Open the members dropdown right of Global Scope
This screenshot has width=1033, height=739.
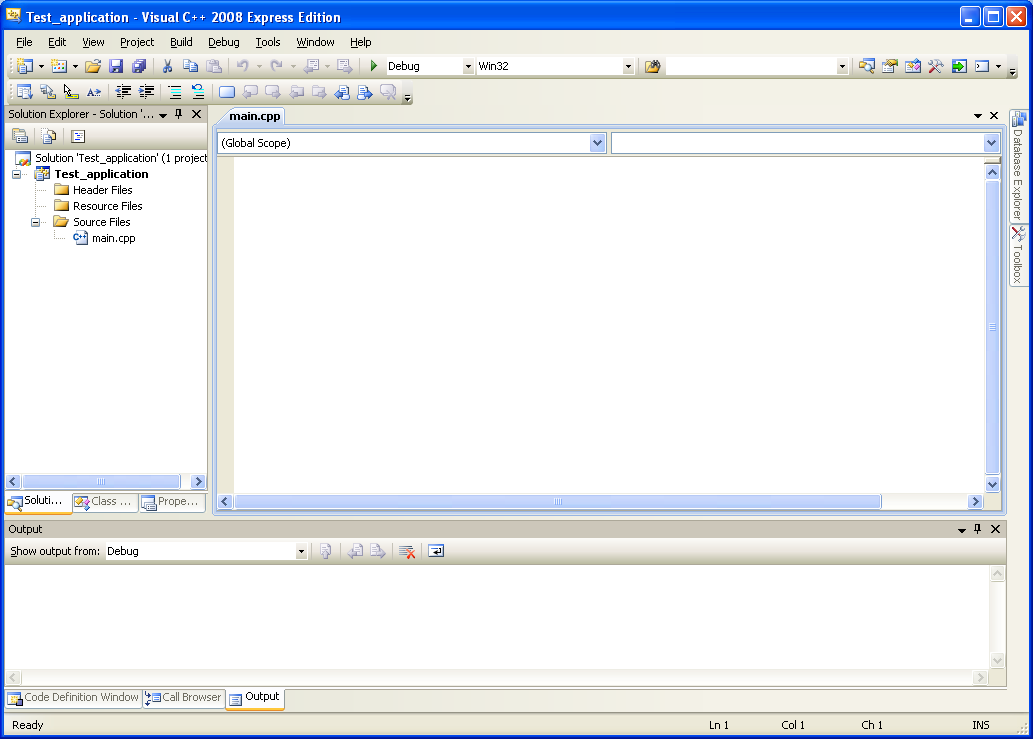pos(991,143)
